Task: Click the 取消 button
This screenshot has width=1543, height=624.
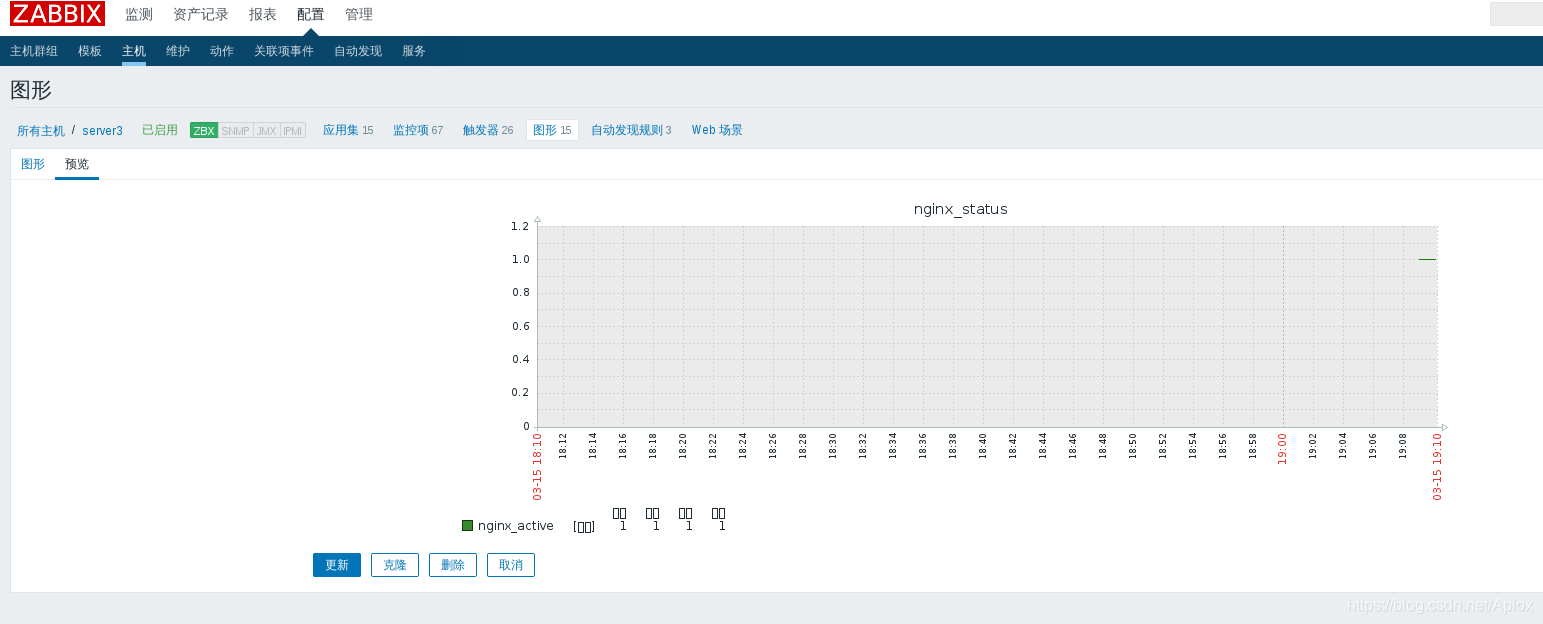Action: pos(511,565)
